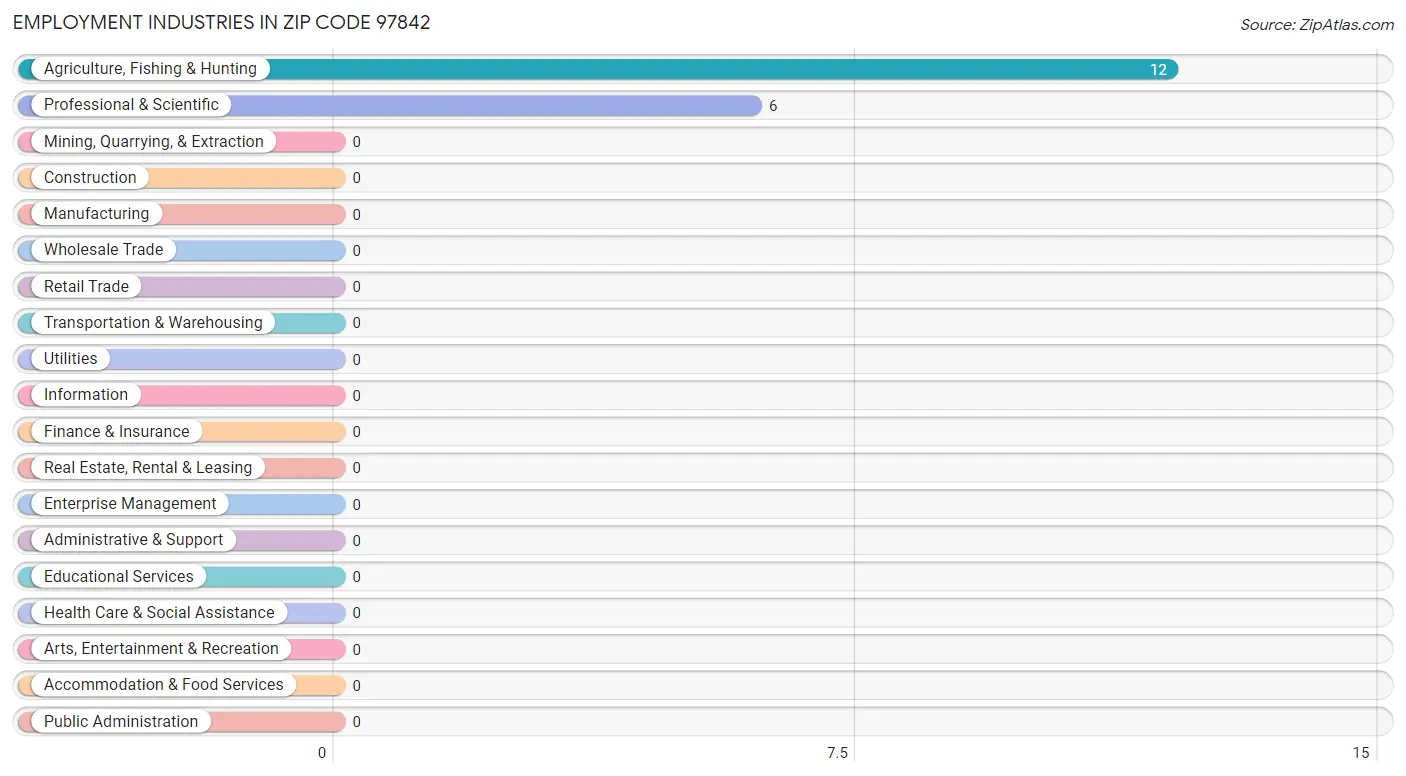Screen dimensions: 1406x776
Task: Click the Manufacturing label
Action: [x=96, y=214]
